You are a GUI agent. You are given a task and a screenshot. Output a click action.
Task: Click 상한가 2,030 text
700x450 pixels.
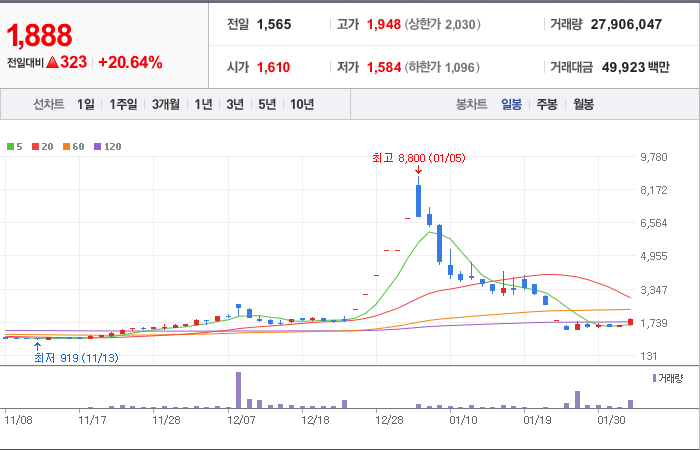click(x=442, y=24)
